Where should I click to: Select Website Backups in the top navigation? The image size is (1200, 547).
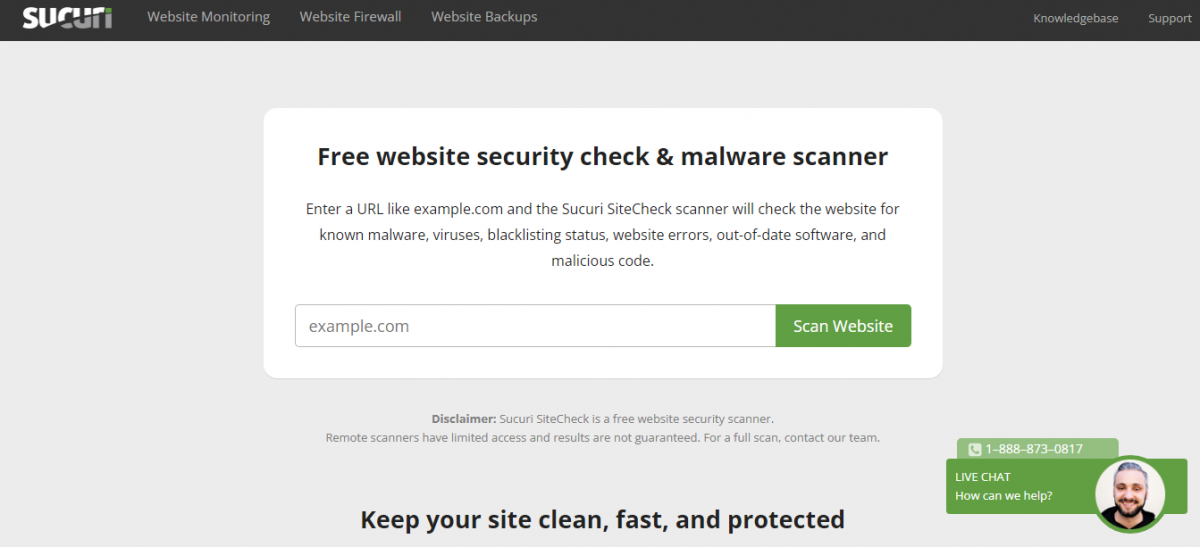(484, 17)
